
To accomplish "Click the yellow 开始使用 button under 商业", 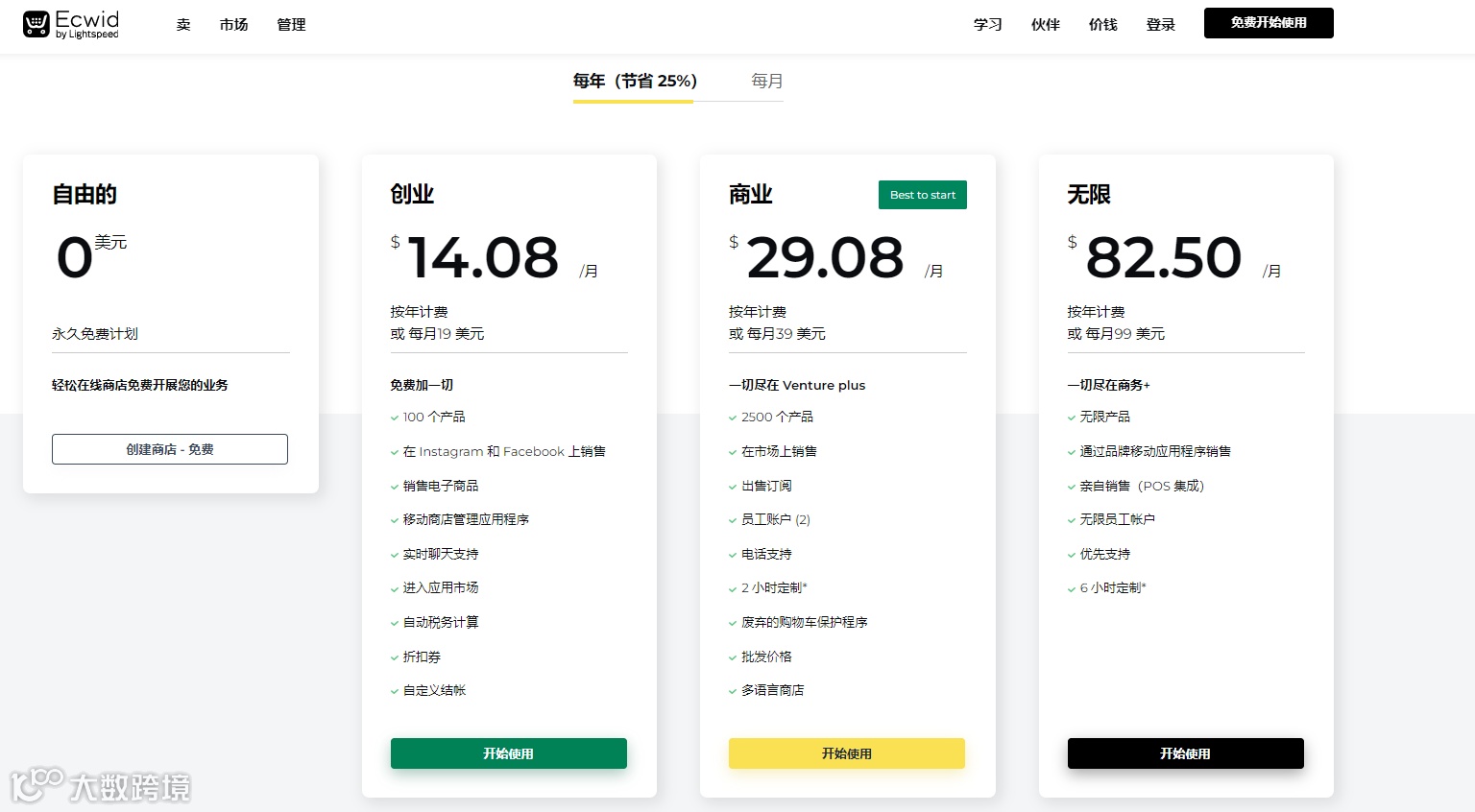I will [847, 753].
